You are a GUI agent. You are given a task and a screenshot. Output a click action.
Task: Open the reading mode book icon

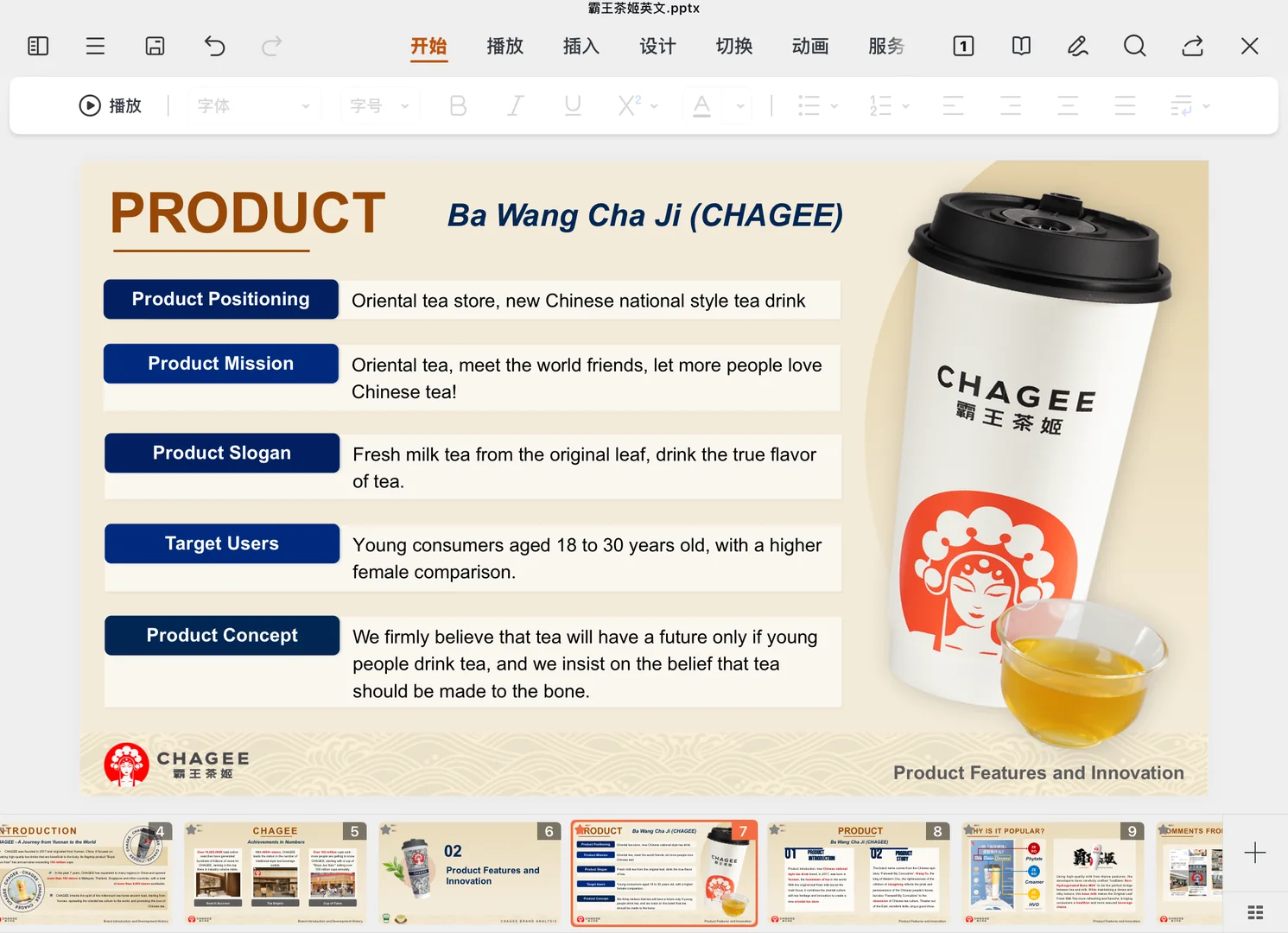pyautogui.click(x=1021, y=47)
